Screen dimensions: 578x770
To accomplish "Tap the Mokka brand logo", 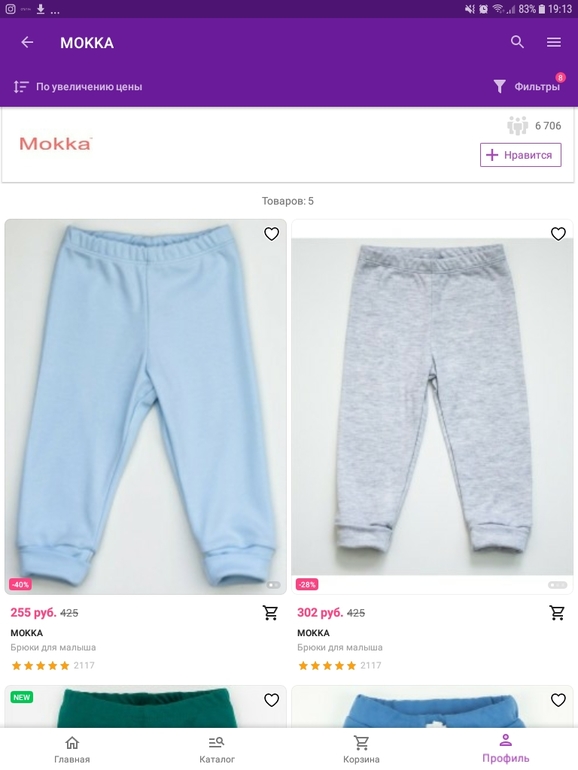I will (x=55, y=144).
